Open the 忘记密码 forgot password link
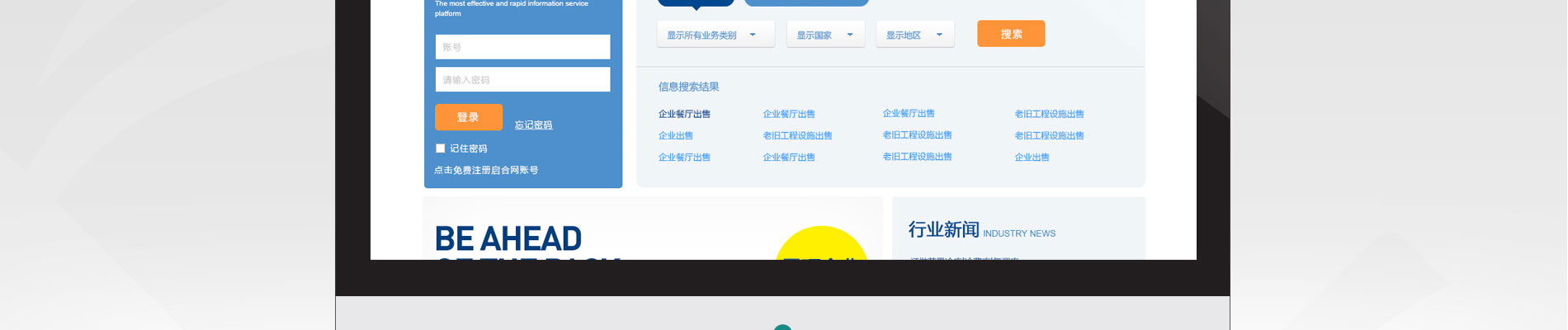Screen dimensions: 1568x330 (534, 125)
